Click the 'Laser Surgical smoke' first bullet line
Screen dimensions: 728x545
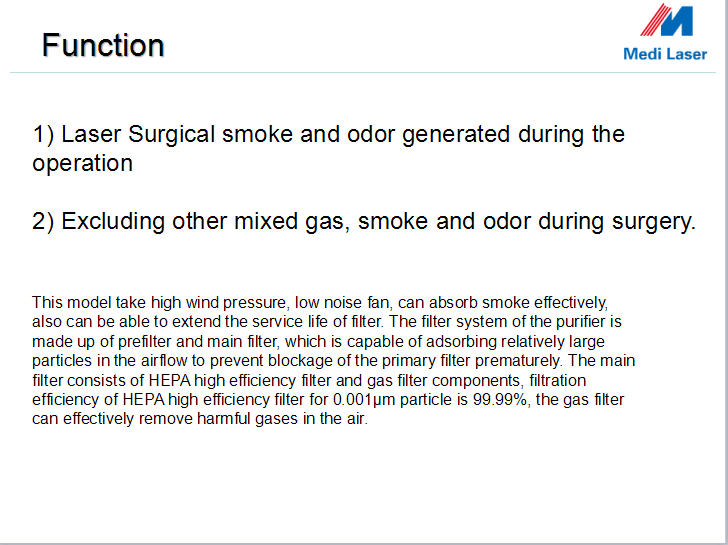pyautogui.click(x=329, y=135)
